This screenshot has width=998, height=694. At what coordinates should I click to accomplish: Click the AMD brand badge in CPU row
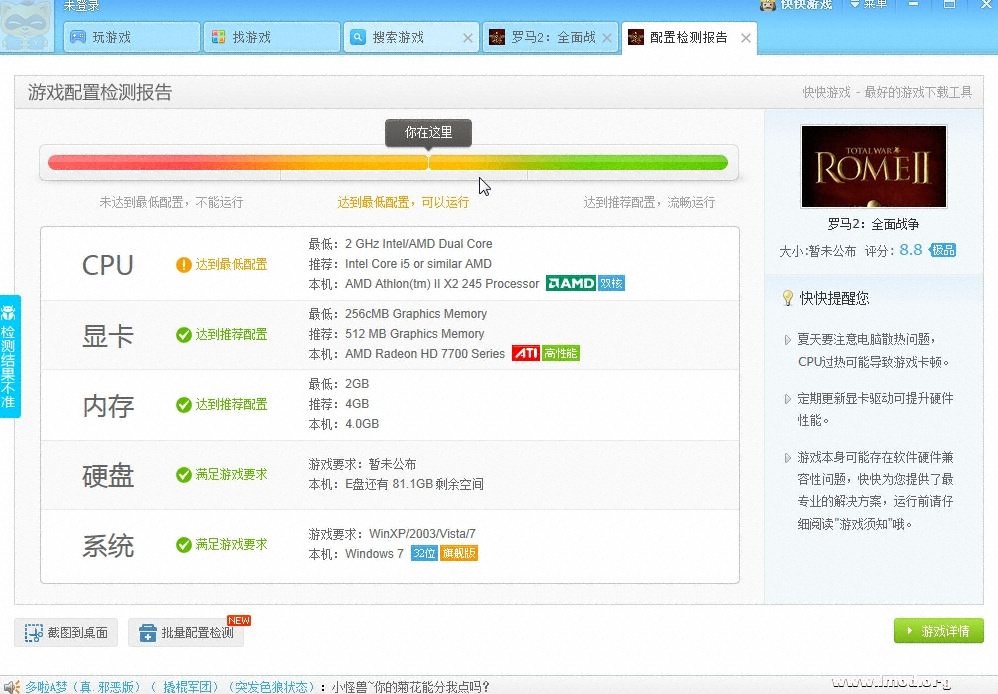tap(571, 284)
